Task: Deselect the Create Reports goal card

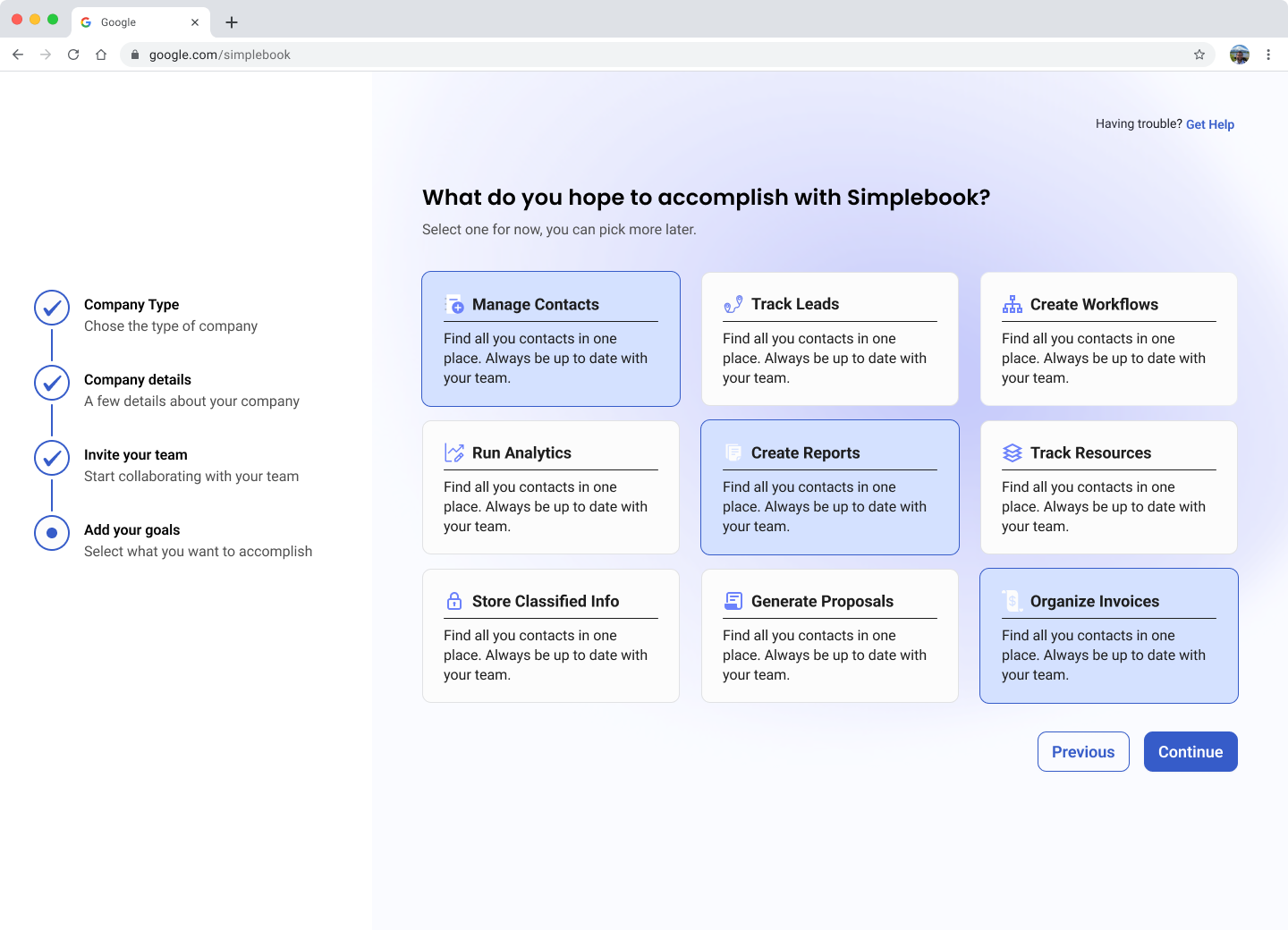Action: coord(830,487)
